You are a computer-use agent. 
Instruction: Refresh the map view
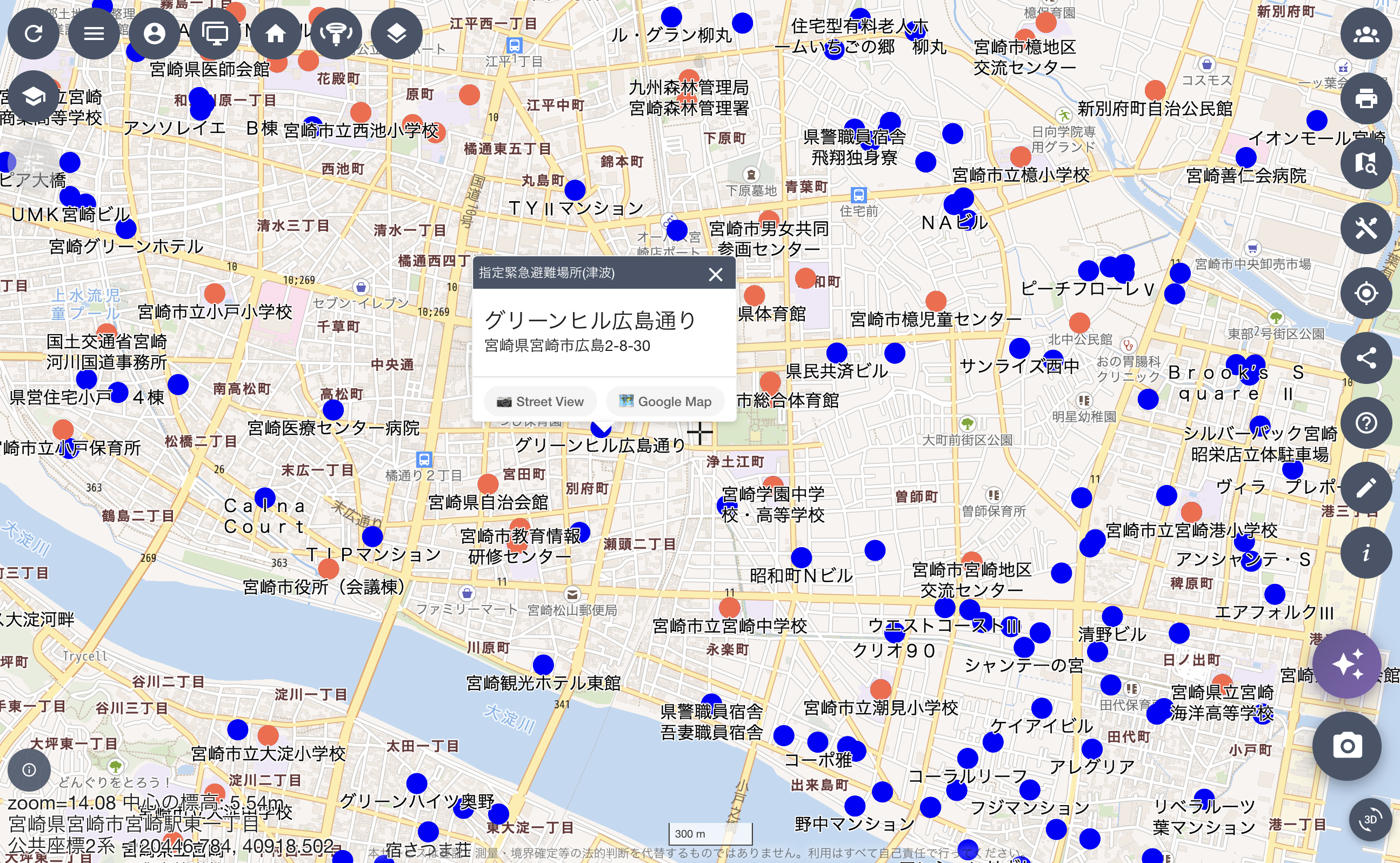pyautogui.click(x=34, y=34)
